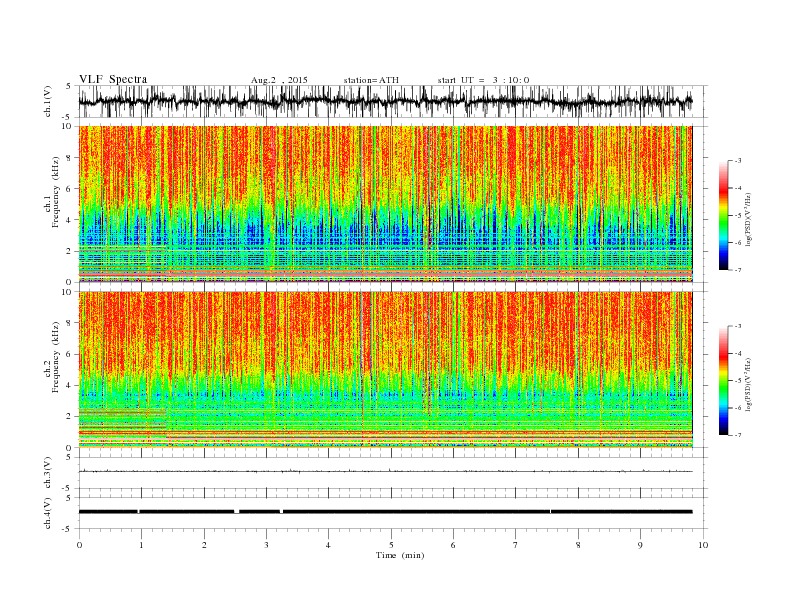Screen dimensions: 792x612
Task: Click time tick label "2" on x-axis
Action: pyautogui.click(x=204, y=545)
